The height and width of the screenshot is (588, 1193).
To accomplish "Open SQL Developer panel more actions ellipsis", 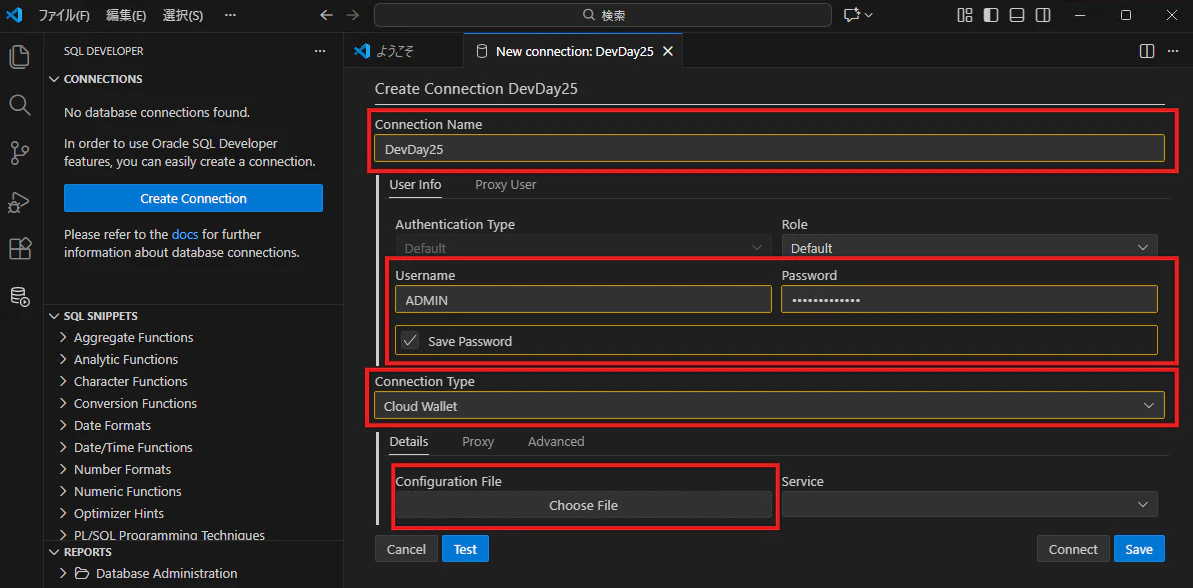I will tap(320, 51).
